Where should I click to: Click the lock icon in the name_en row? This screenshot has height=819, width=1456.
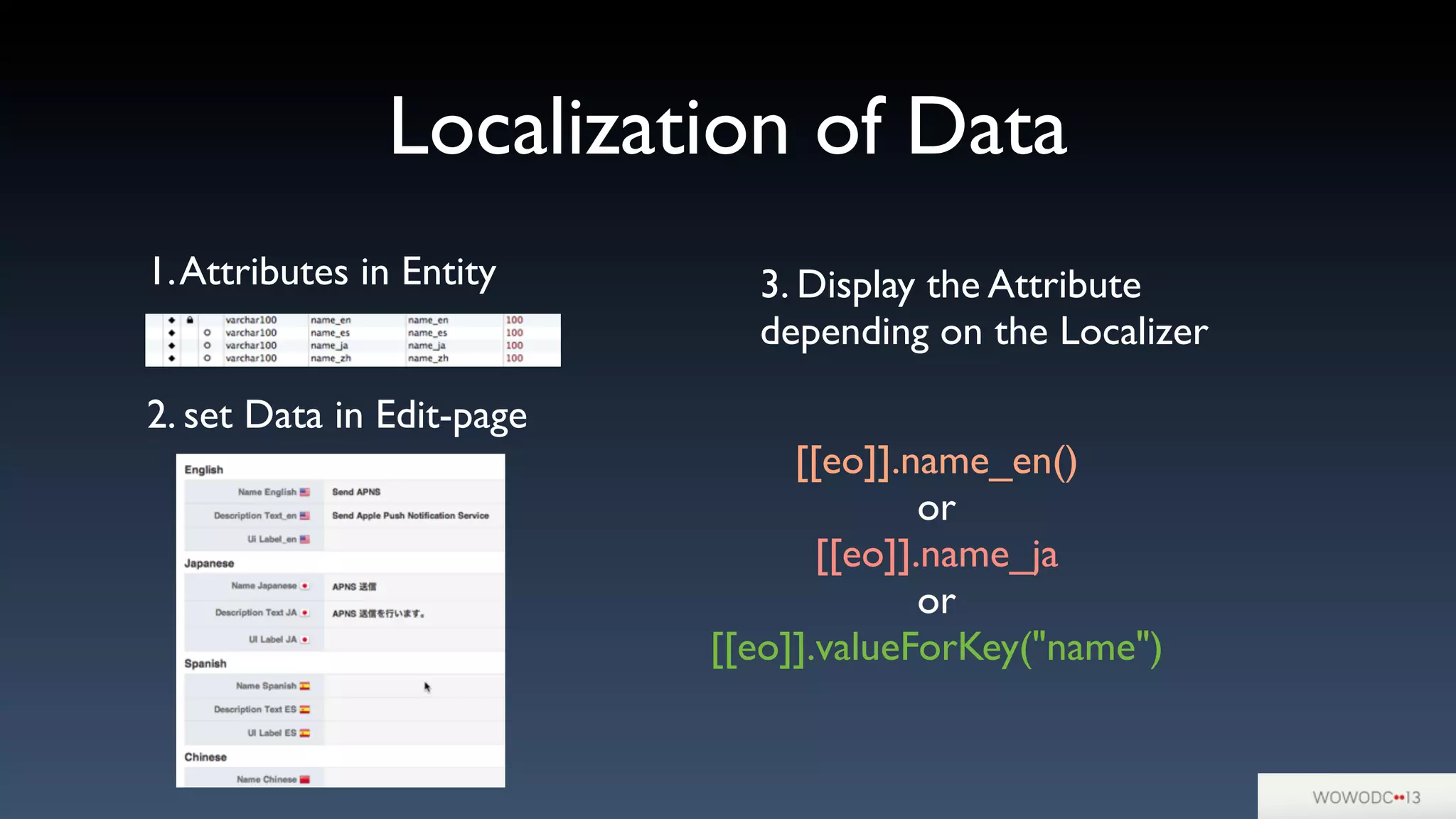tap(190, 320)
